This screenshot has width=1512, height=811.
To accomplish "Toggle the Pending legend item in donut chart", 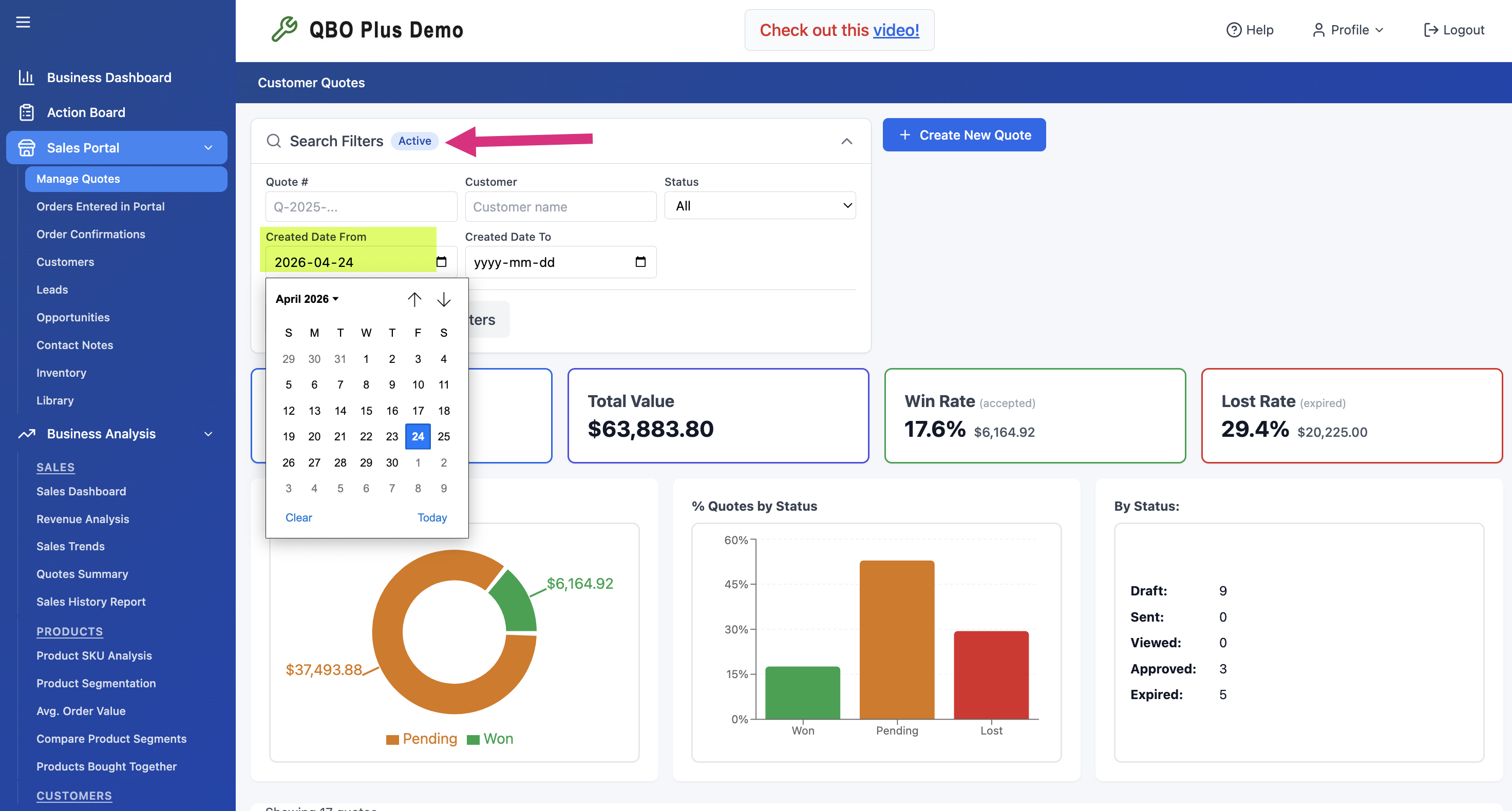I will click(422, 739).
